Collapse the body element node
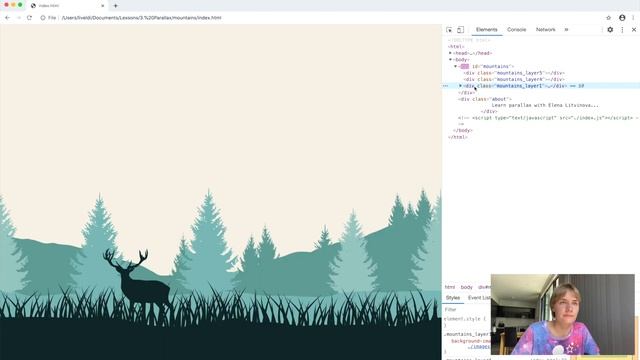The image size is (640, 360). pos(451,60)
